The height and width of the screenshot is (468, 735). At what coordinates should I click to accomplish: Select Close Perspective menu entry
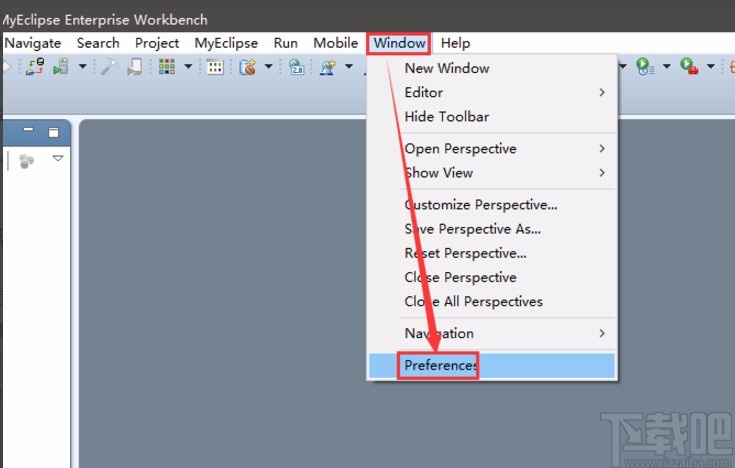[492, 278]
